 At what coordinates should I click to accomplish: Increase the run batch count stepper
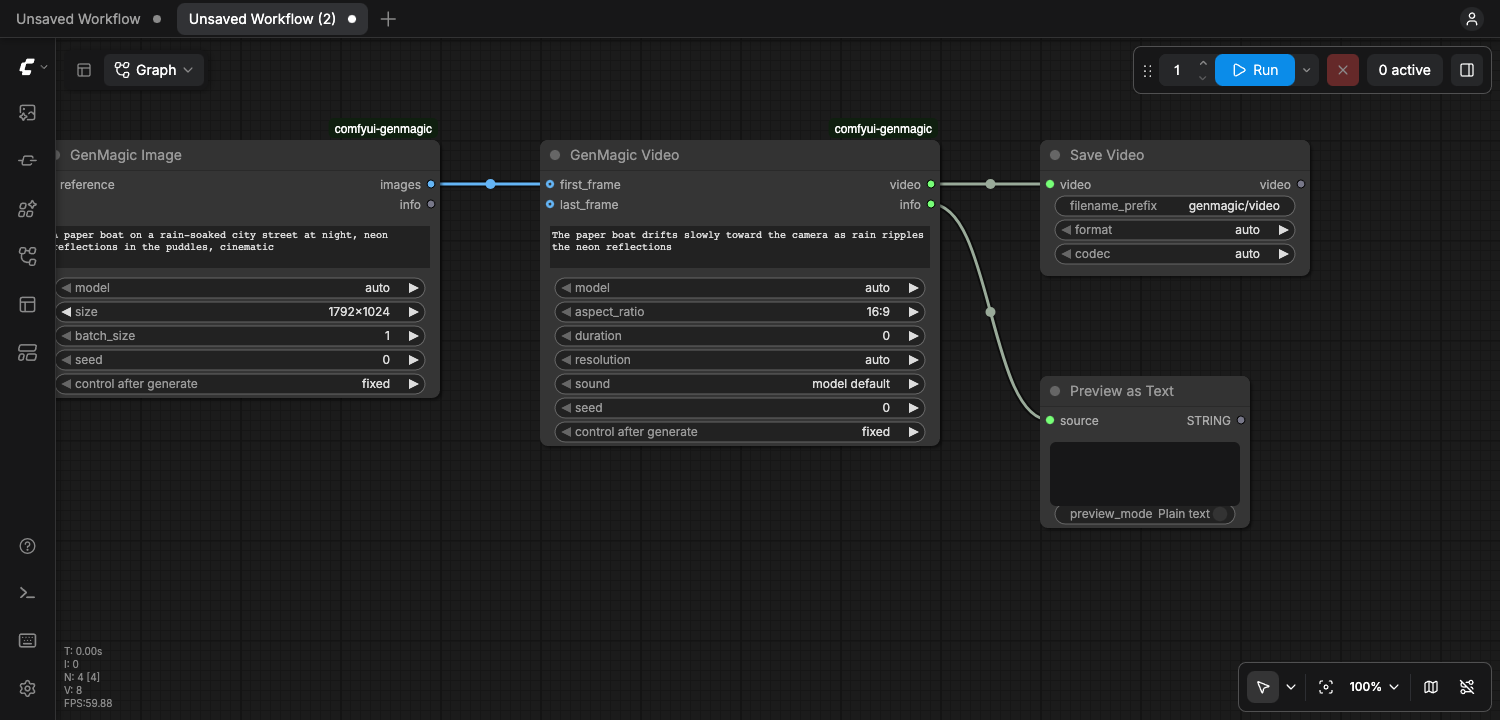tap(1203, 63)
